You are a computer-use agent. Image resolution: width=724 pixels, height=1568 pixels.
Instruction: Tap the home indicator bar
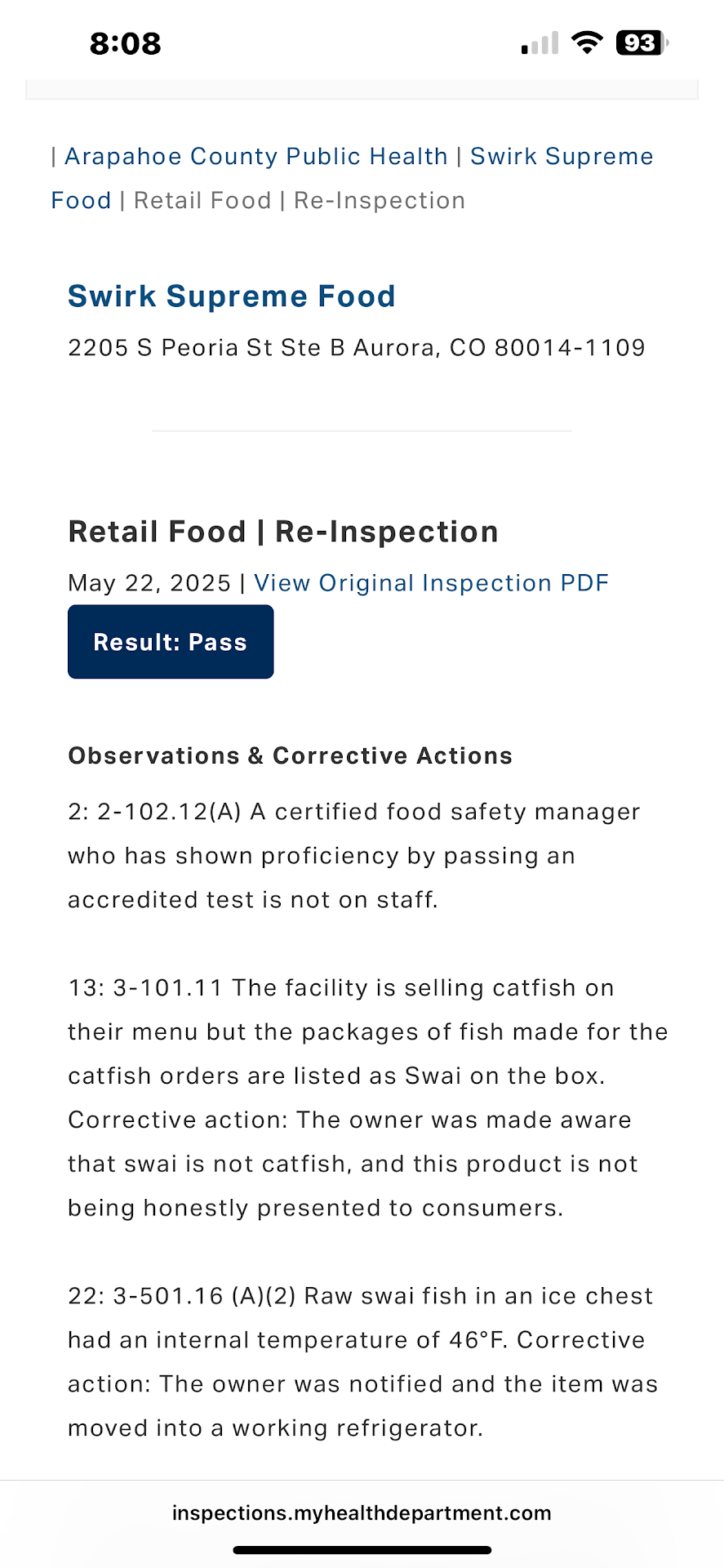click(362, 1549)
